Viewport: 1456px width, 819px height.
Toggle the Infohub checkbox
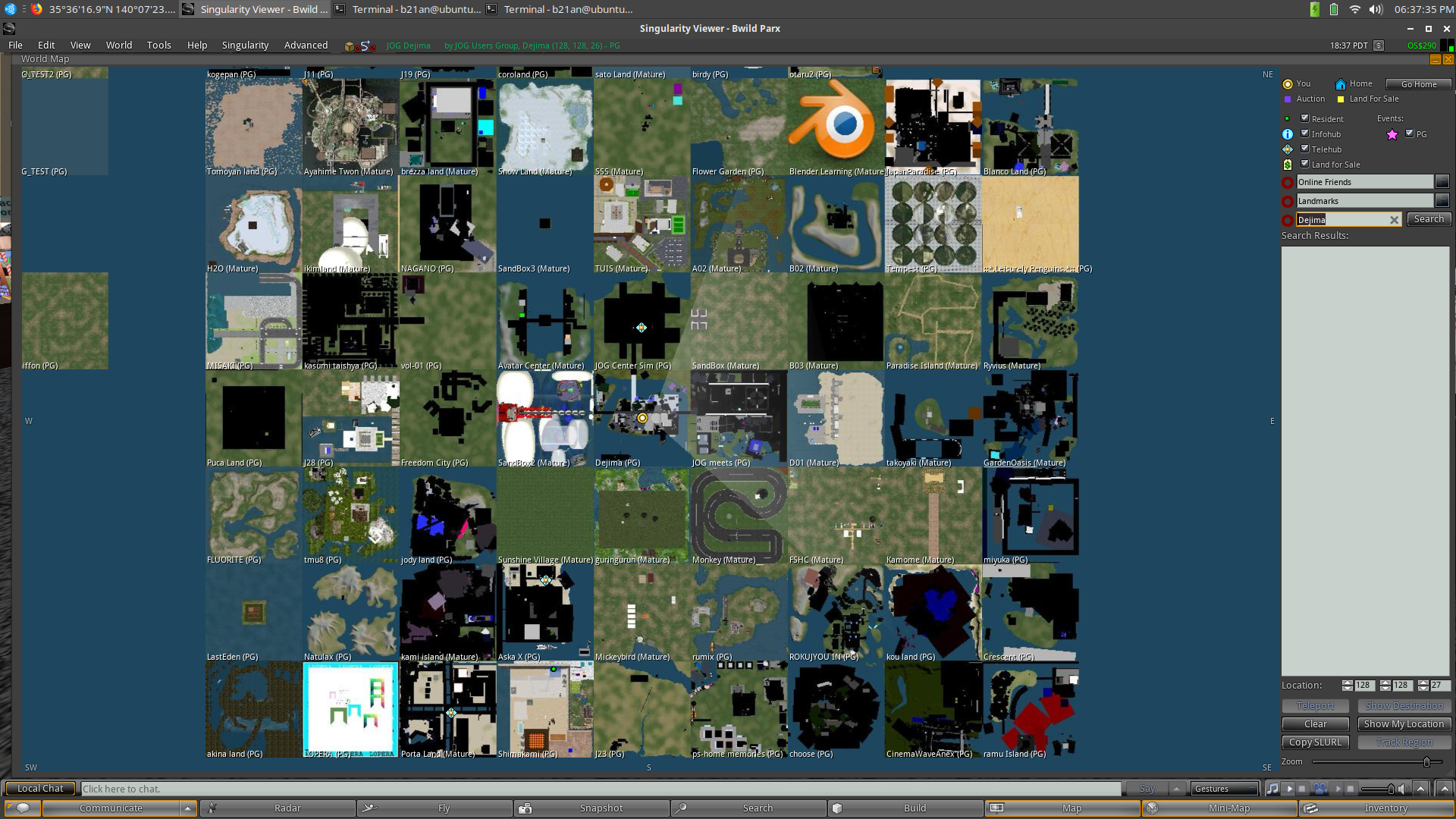[1305, 133]
